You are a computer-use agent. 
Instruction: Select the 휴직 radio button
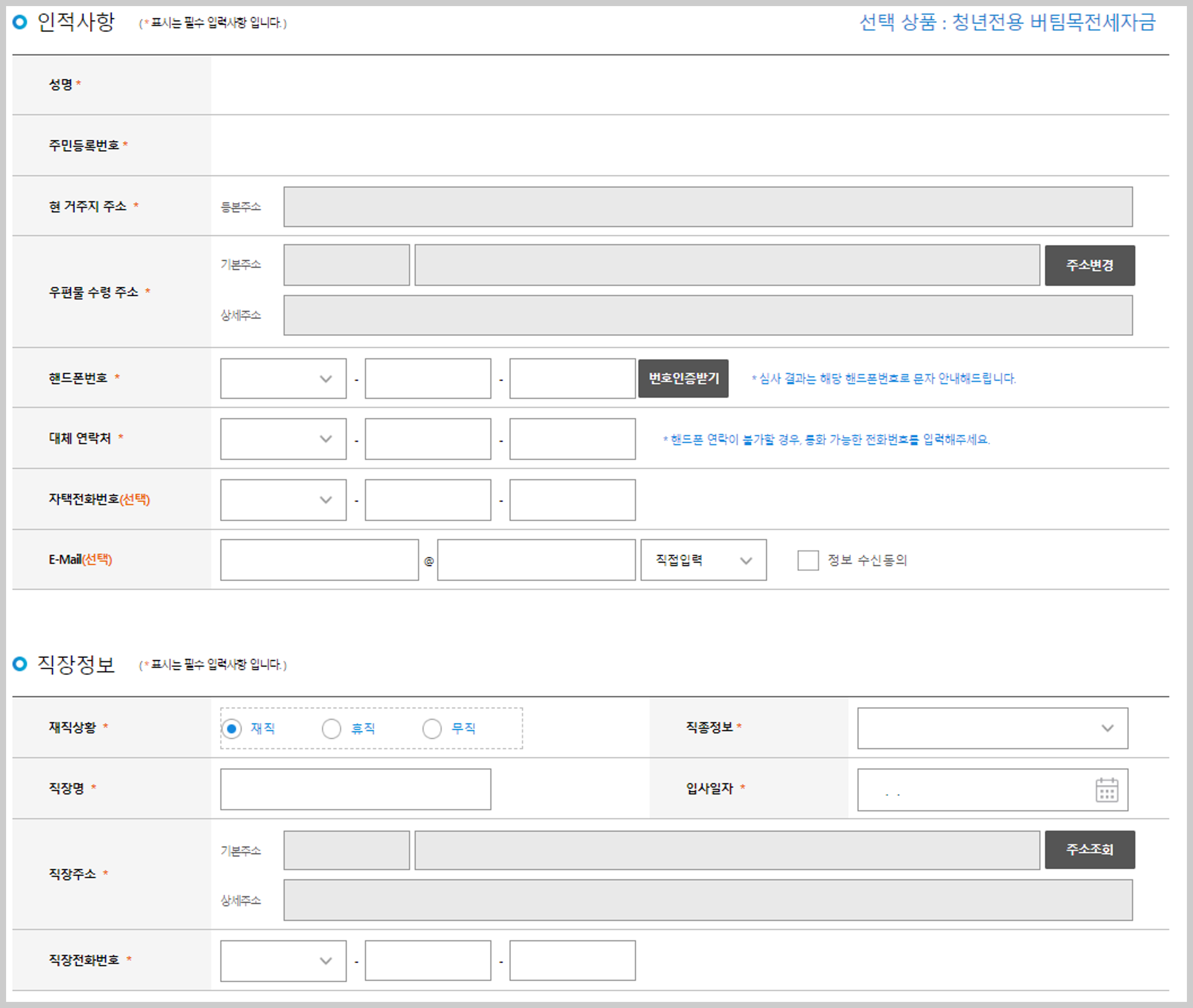[x=331, y=729]
